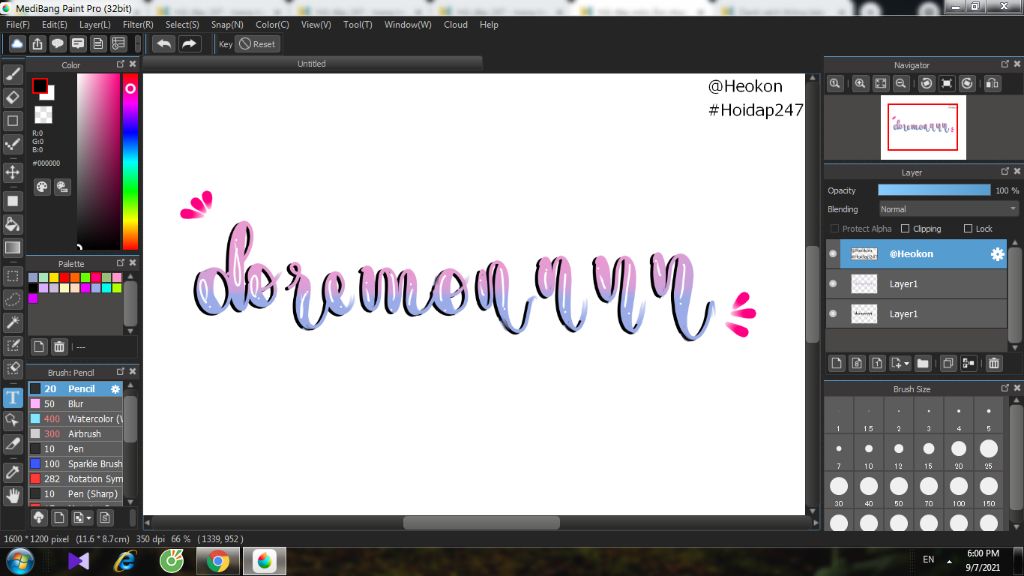Open the Blending mode dropdown
Viewport: 1024px width, 576px height.
[x=948, y=209]
